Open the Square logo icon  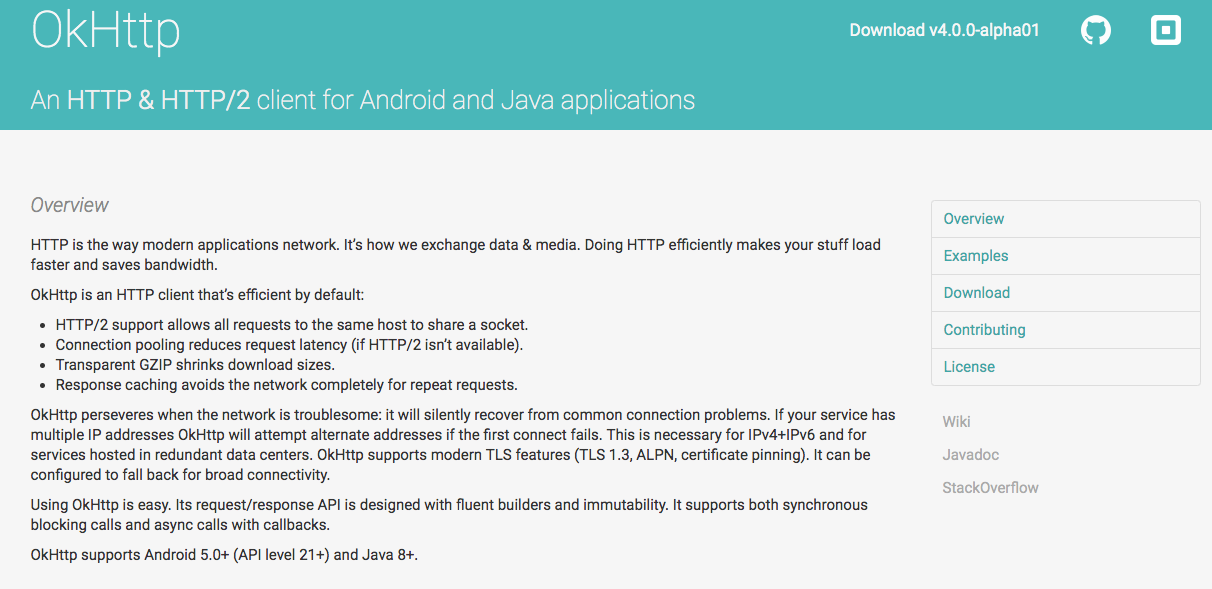(x=1166, y=30)
